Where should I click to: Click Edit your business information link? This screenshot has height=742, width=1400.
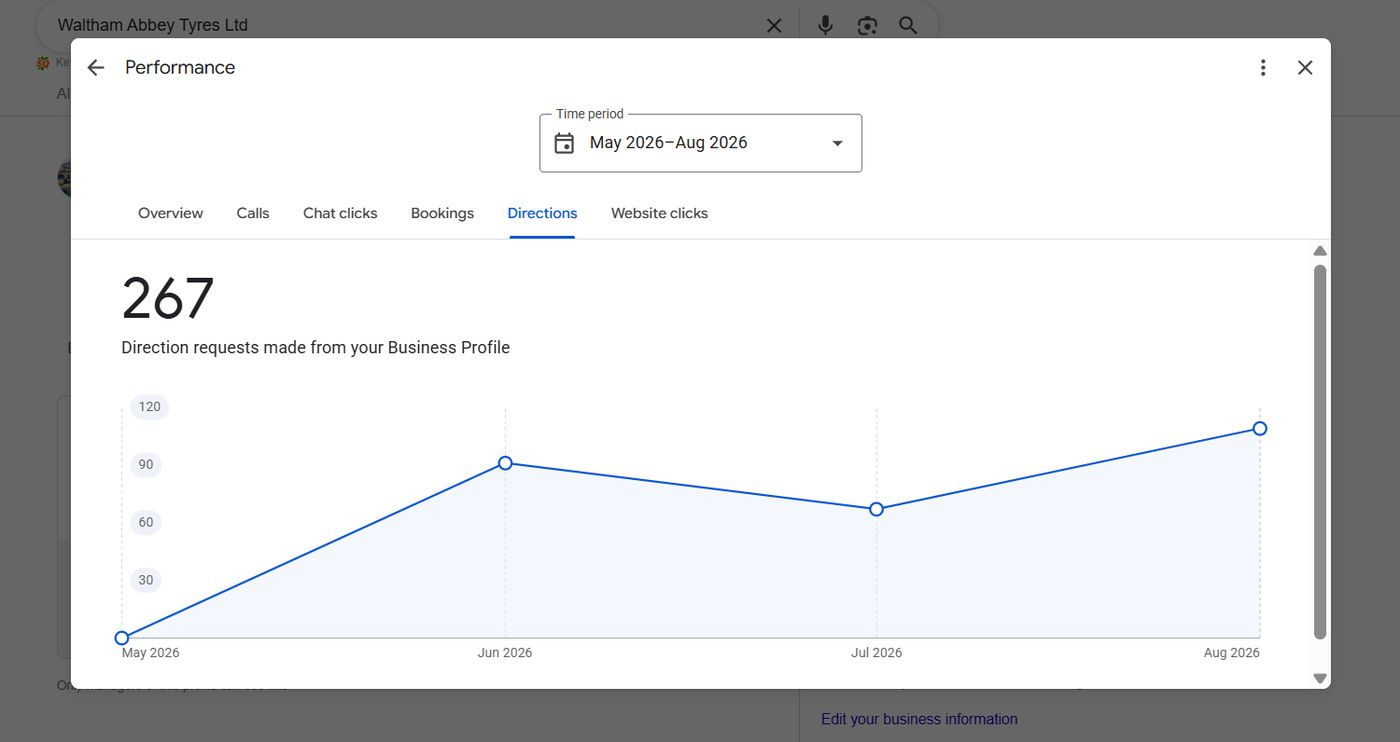tap(919, 719)
